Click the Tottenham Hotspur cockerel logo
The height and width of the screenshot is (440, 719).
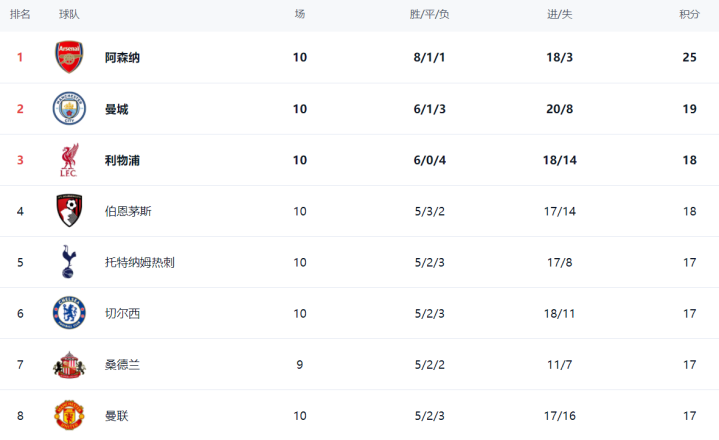pos(69,262)
